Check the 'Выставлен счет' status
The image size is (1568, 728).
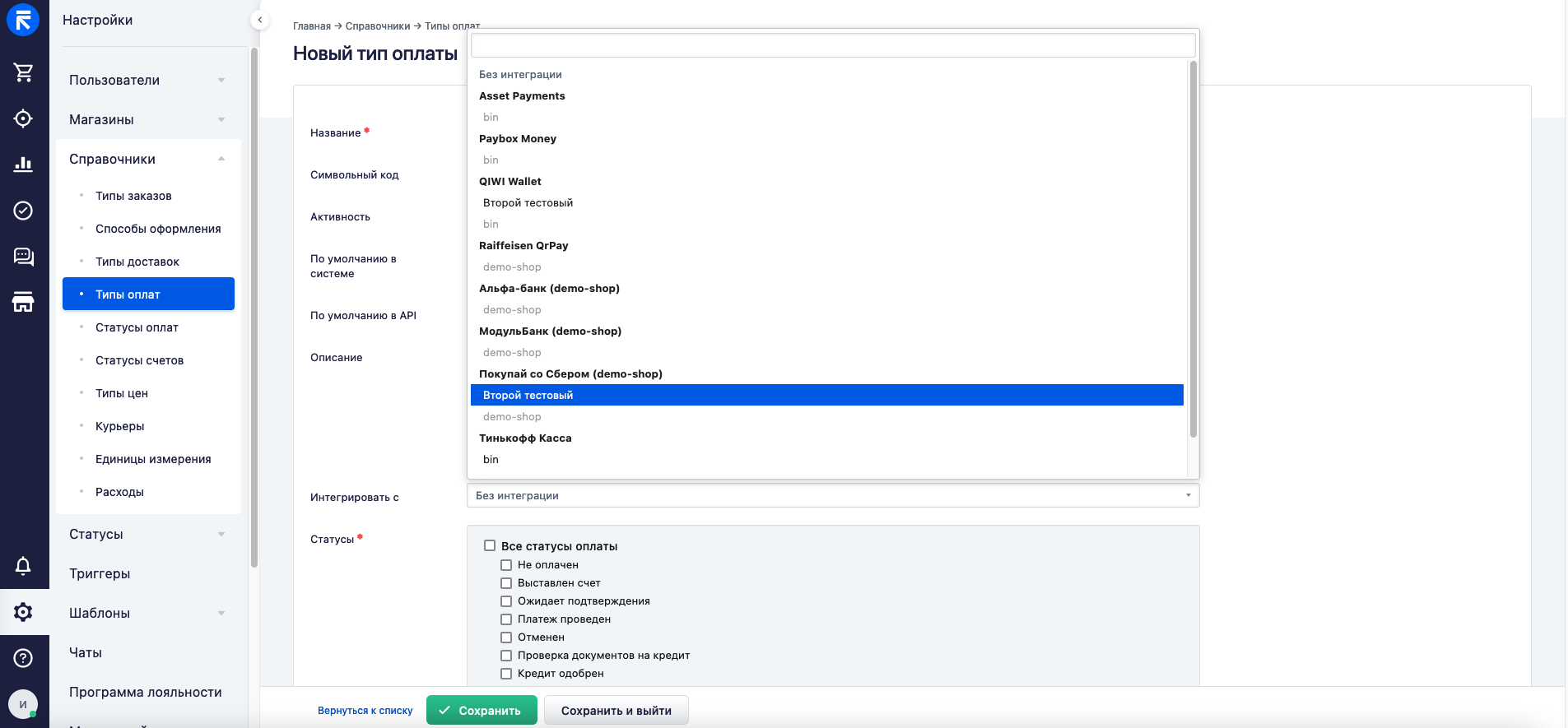pos(506,583)
